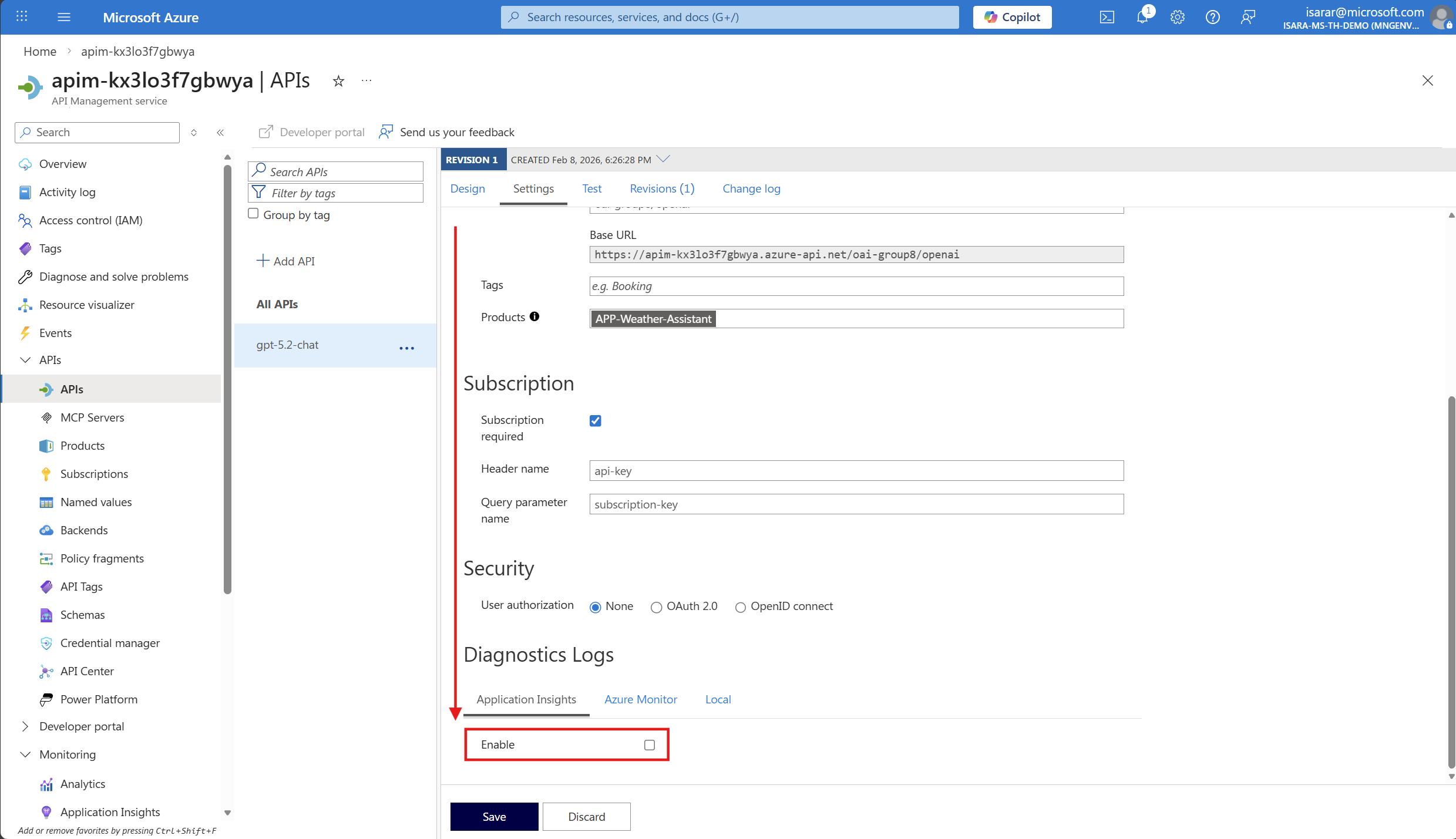Open the help question mark icon
Viewport: 1456px width, 839px height.
click(x=1212, y=17)
